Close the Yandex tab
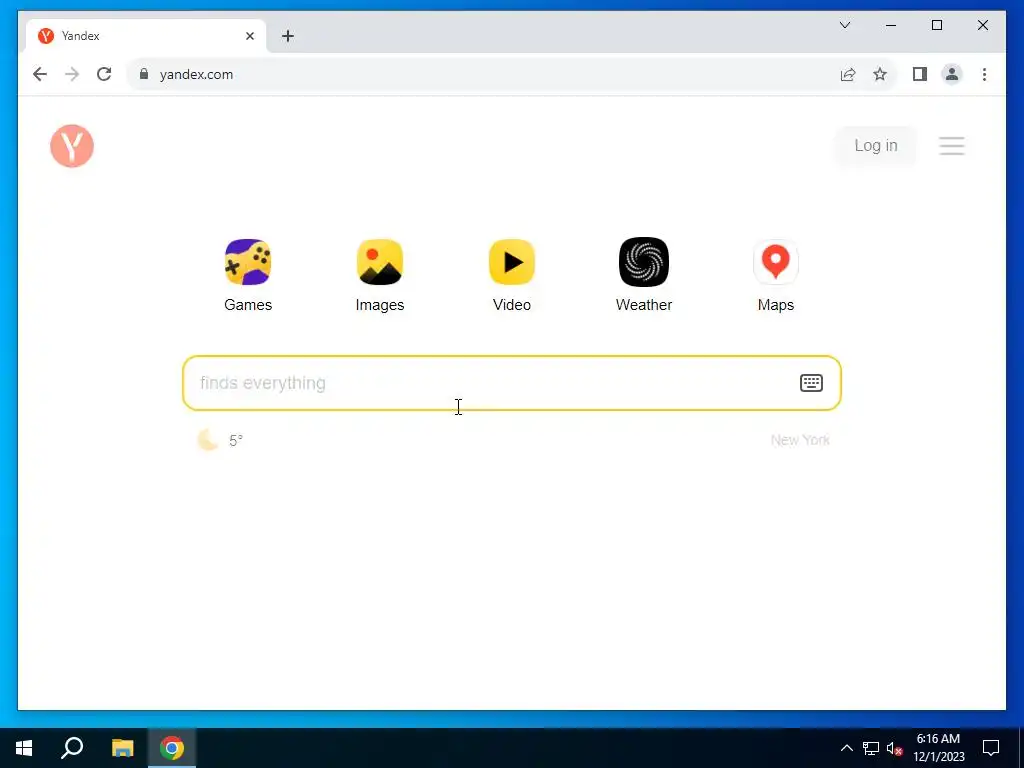1024x768 pixels. [x=249, y=36]
